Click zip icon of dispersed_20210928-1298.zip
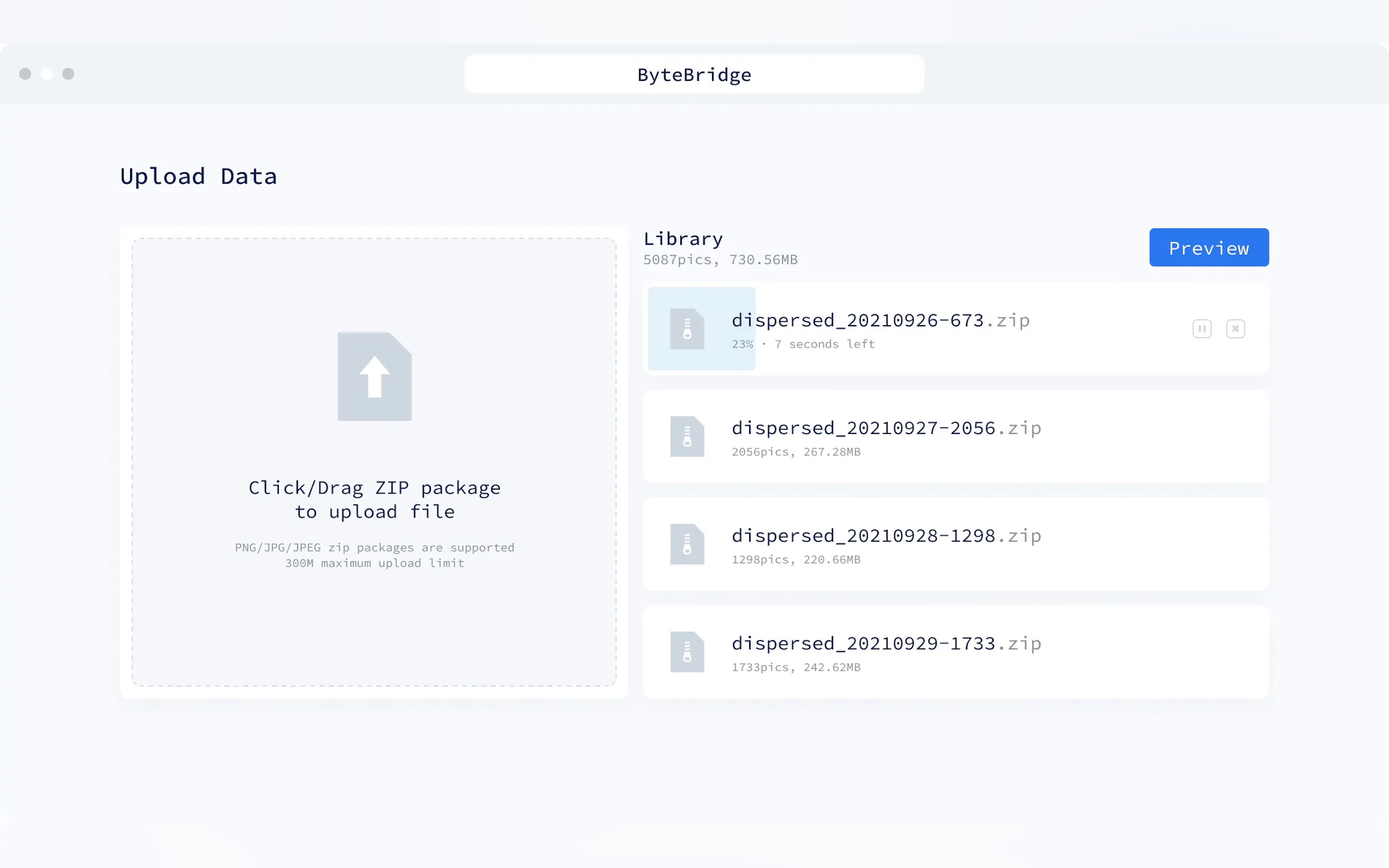1389x868 pixels. tap(687, 544)
